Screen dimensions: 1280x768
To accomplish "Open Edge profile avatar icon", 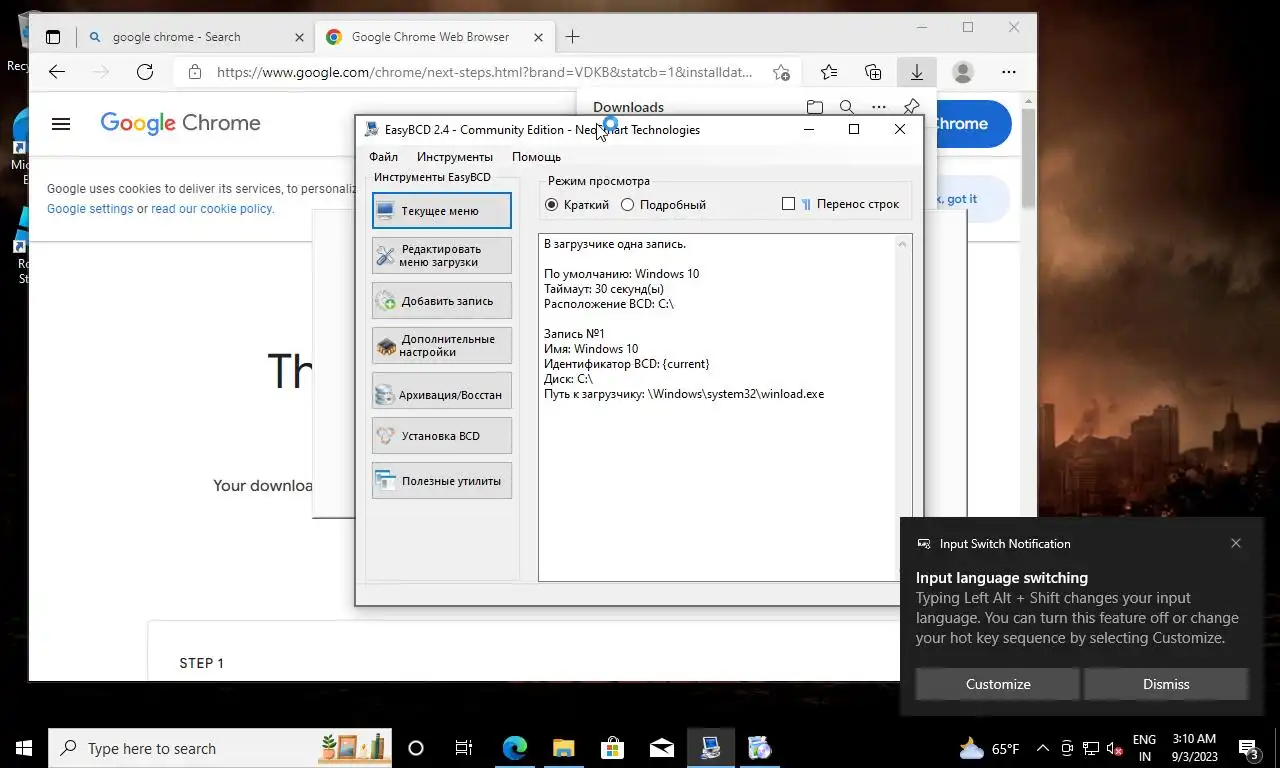I will point(963,72).
